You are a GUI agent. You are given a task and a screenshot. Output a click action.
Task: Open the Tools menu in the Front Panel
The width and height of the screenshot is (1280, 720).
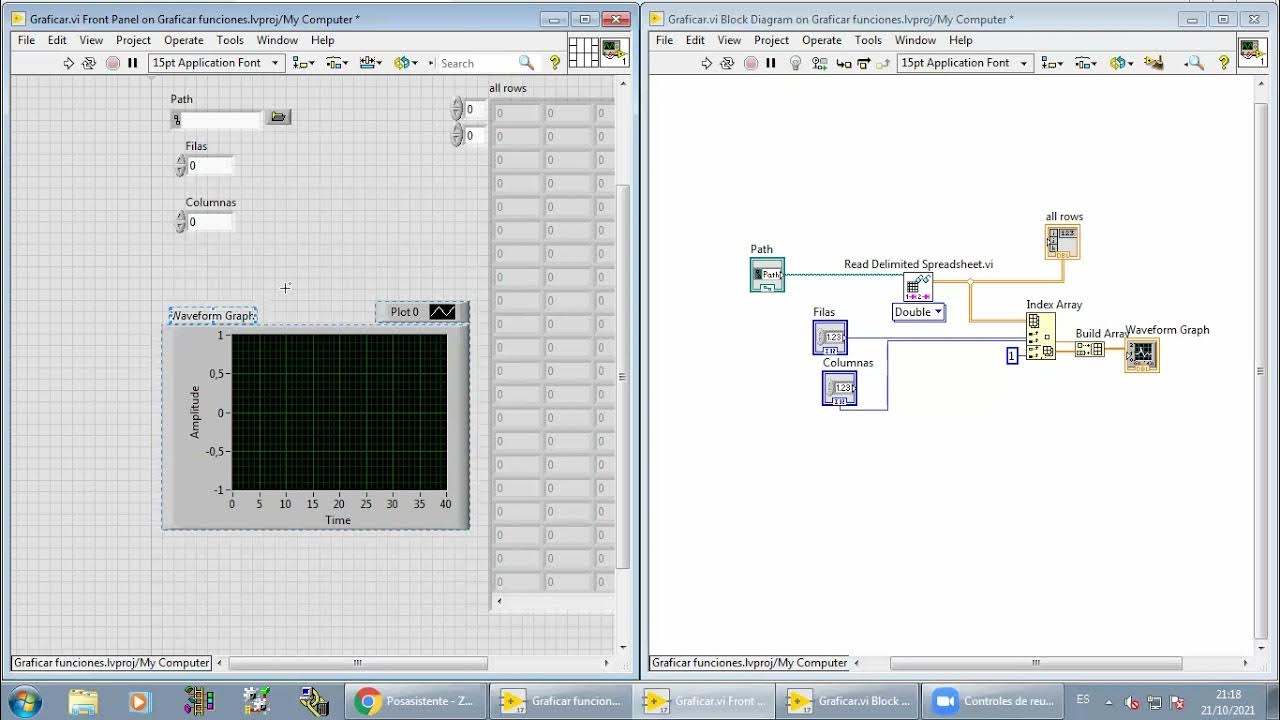coord(230,40)
